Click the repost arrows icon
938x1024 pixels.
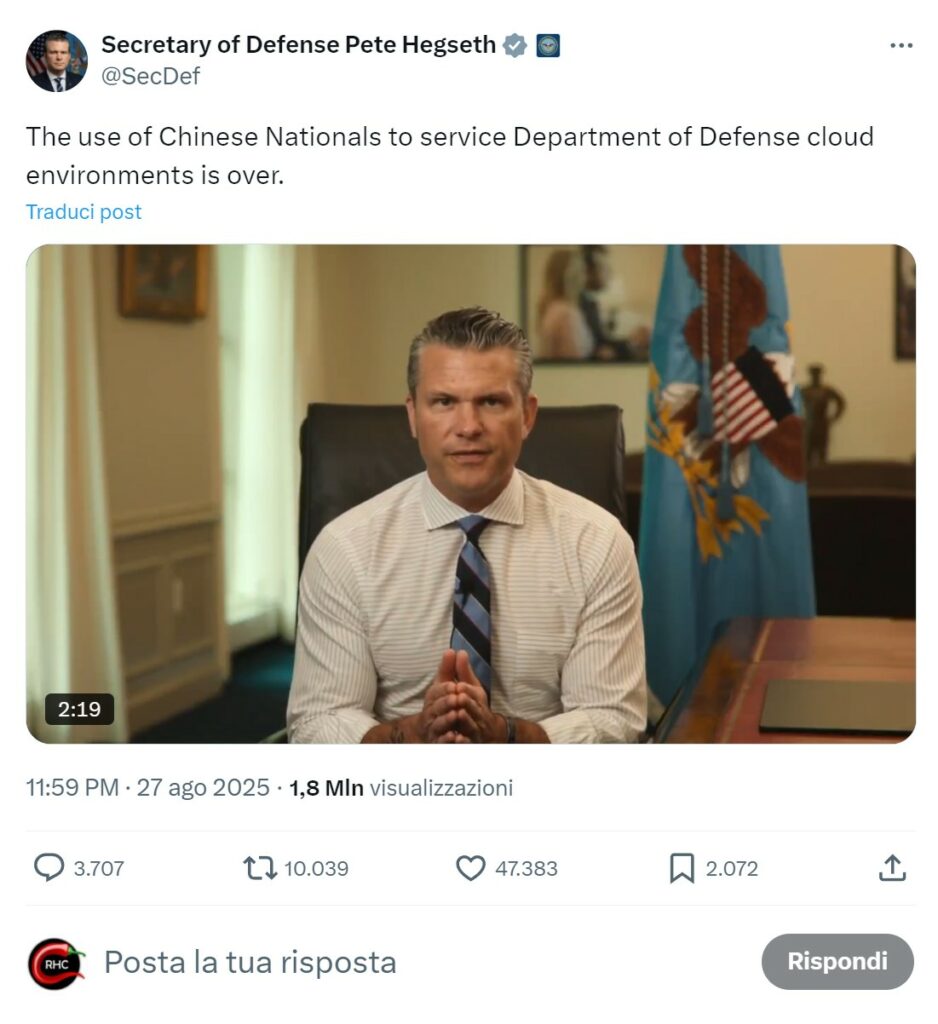pyautogui.click(x=259, y=868)
